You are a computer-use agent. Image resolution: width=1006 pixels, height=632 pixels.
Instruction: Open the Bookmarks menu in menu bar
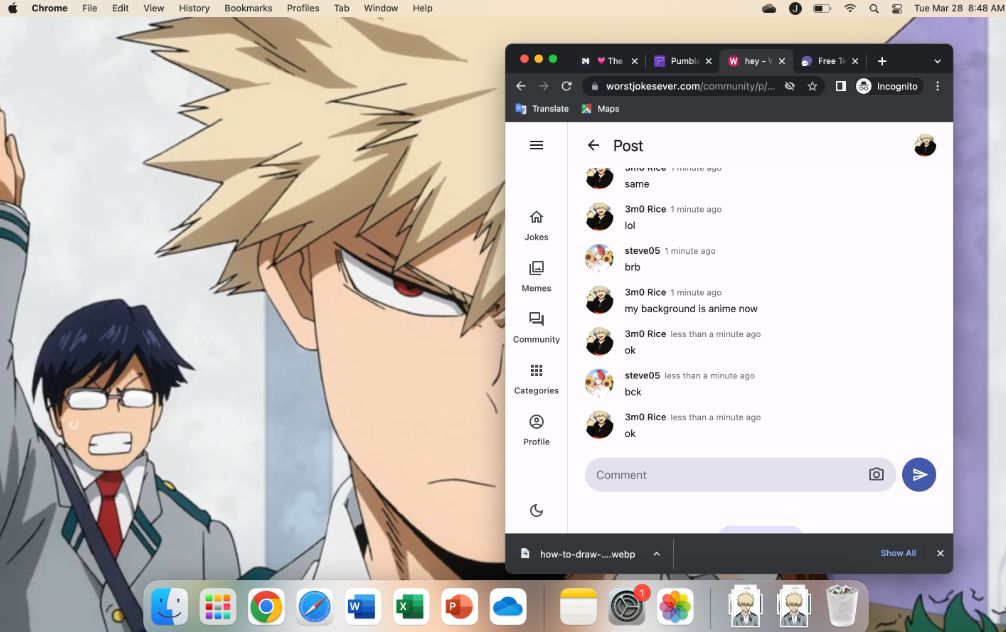coord(247,8)
